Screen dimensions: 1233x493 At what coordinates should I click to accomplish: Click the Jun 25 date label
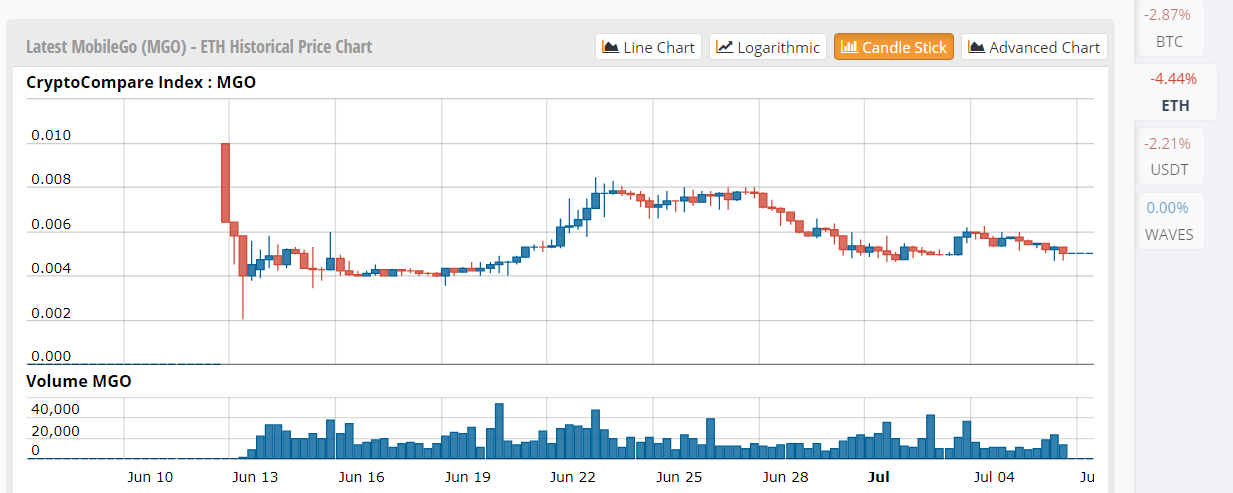coord(679,477)
